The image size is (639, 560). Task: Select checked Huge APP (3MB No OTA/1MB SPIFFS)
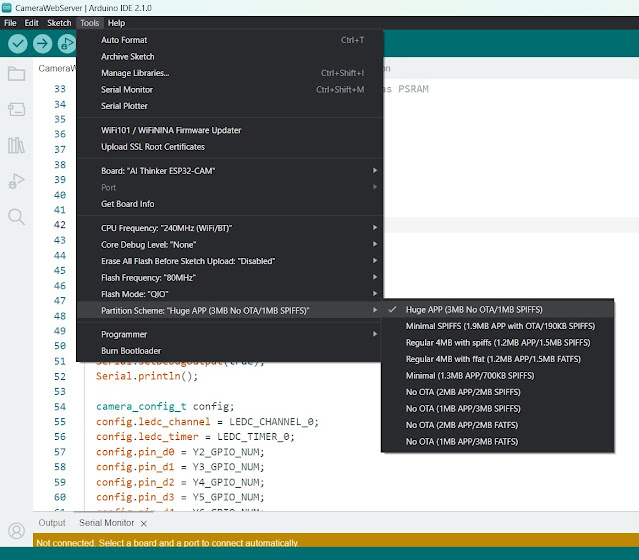(x=498, y=310)
